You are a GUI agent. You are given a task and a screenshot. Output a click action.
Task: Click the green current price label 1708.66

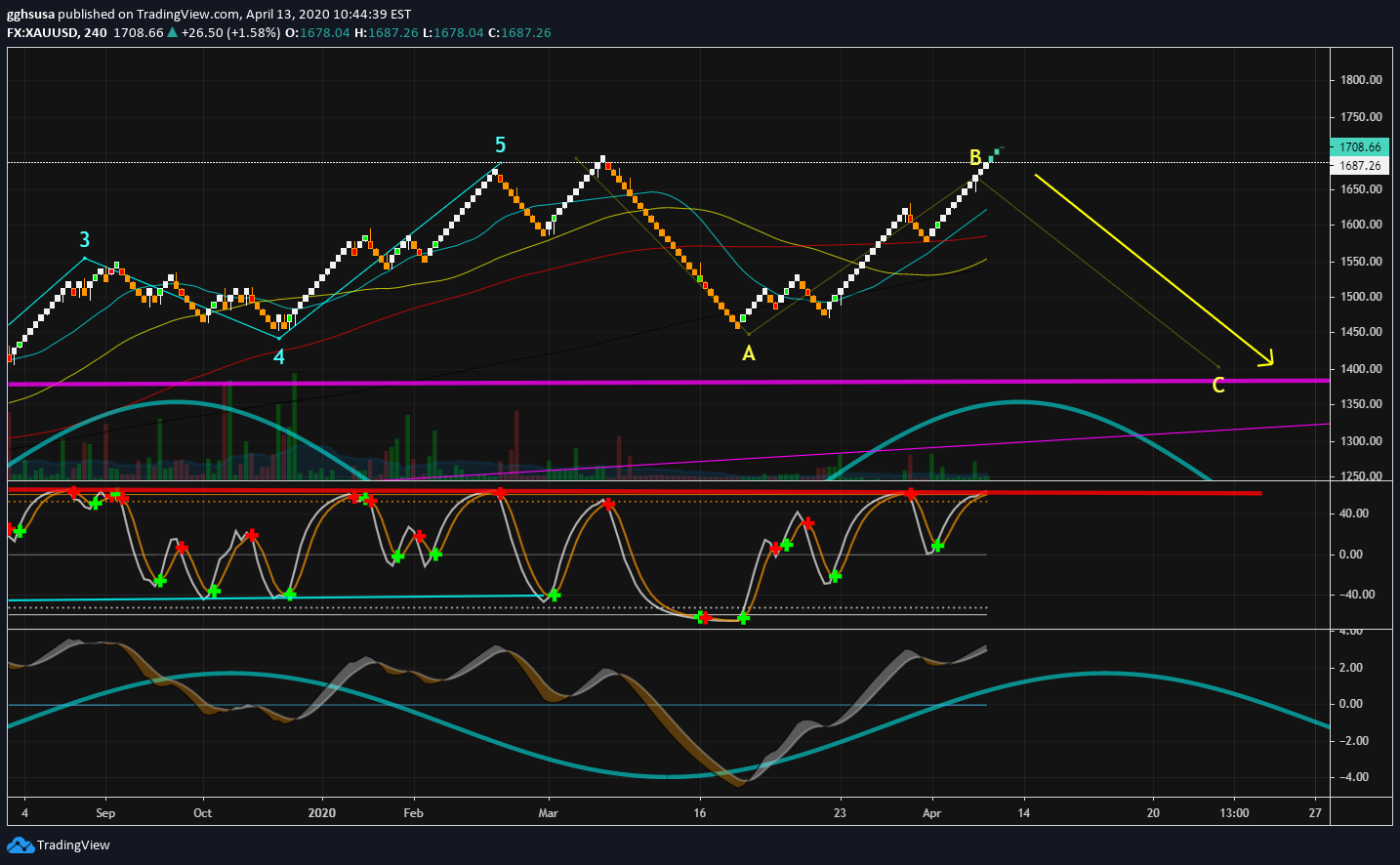(1359, 147)
